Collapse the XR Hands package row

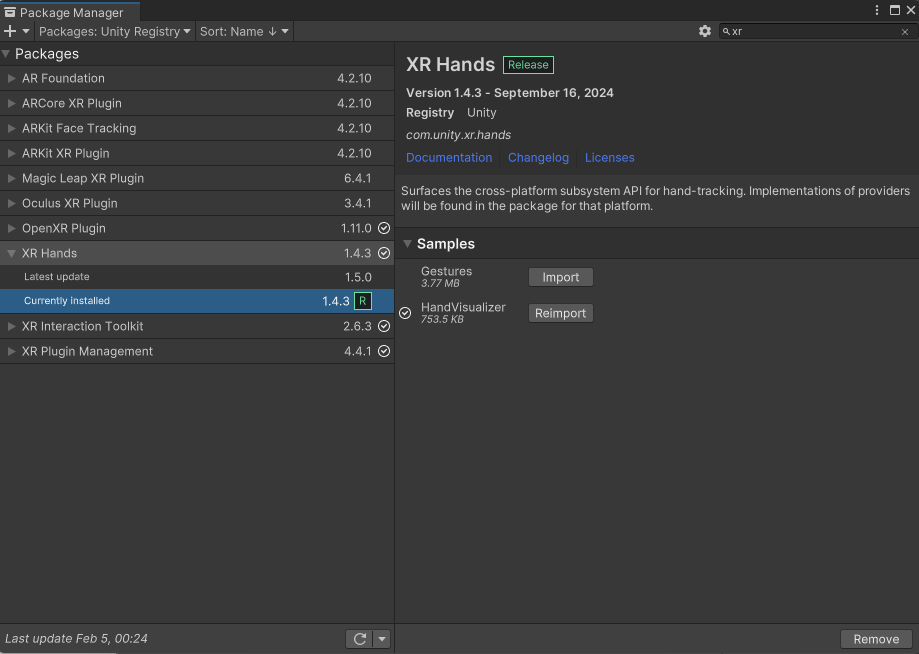pyautogui.click(x=11, y=253)
